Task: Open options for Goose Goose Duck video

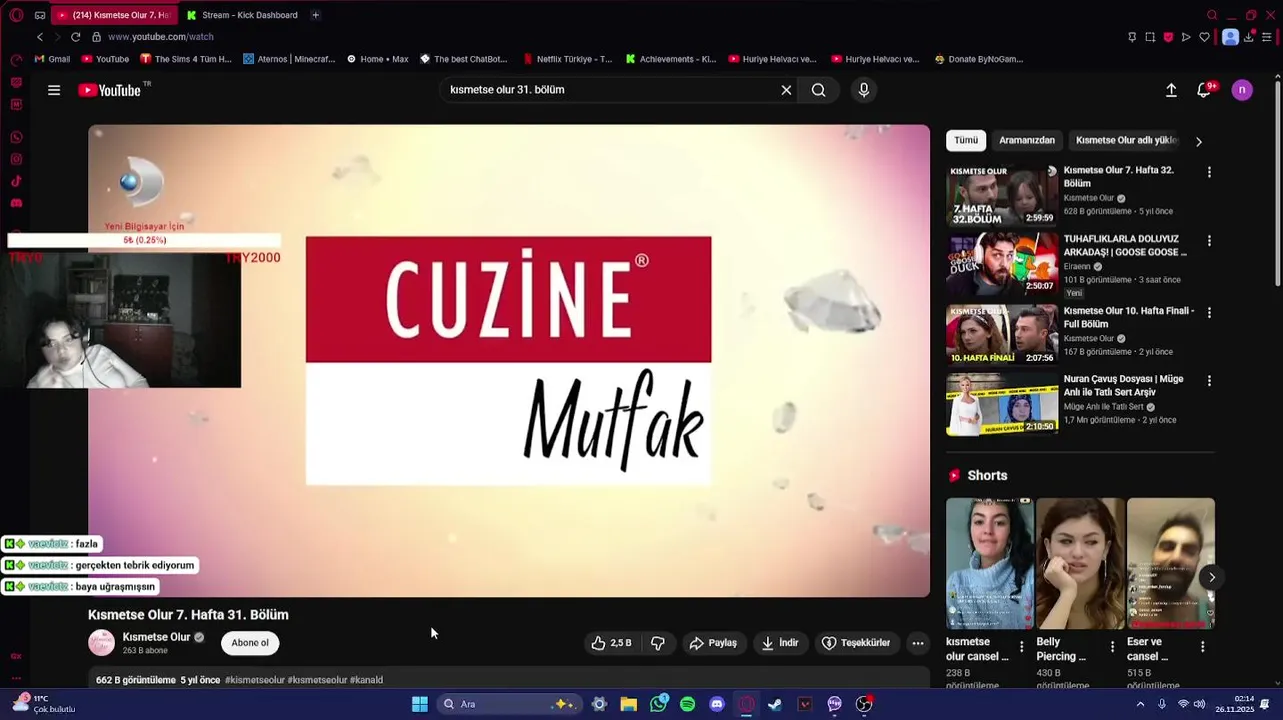Action: click(1209, 241)
